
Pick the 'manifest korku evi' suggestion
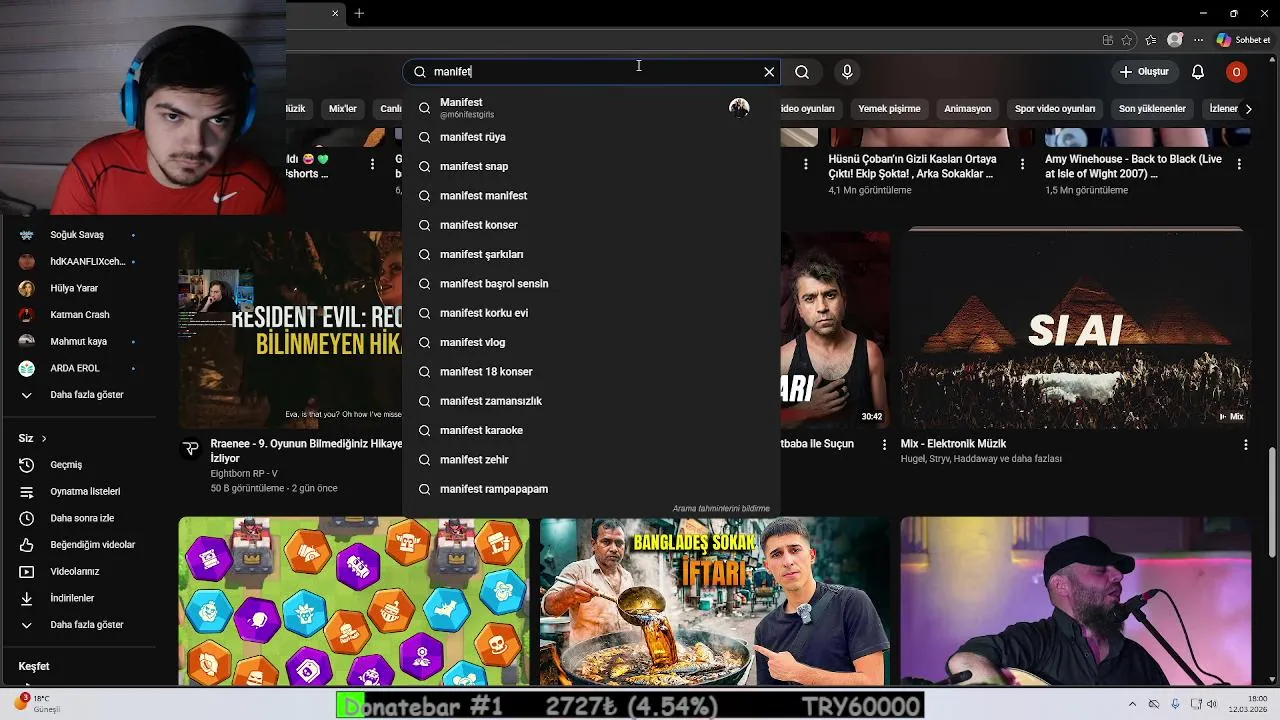coord(591,313)
